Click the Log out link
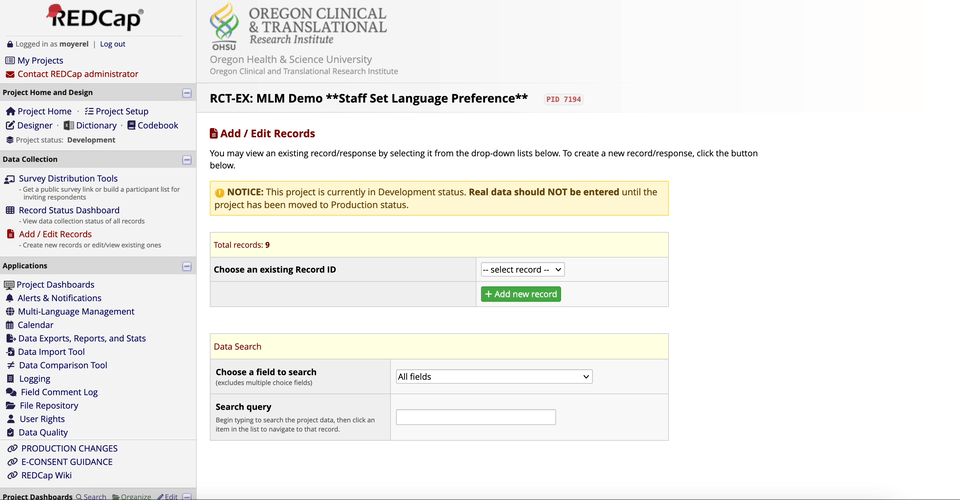Image resolution: width=960 pixels, height=500 pixels. coord(113,44)
